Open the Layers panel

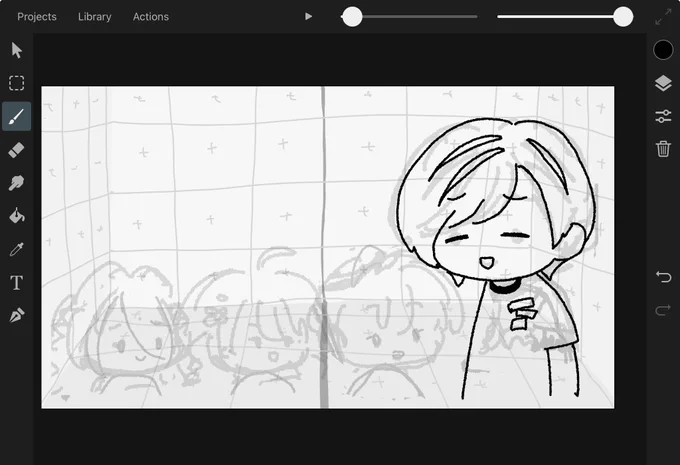(x=663, y=83)
